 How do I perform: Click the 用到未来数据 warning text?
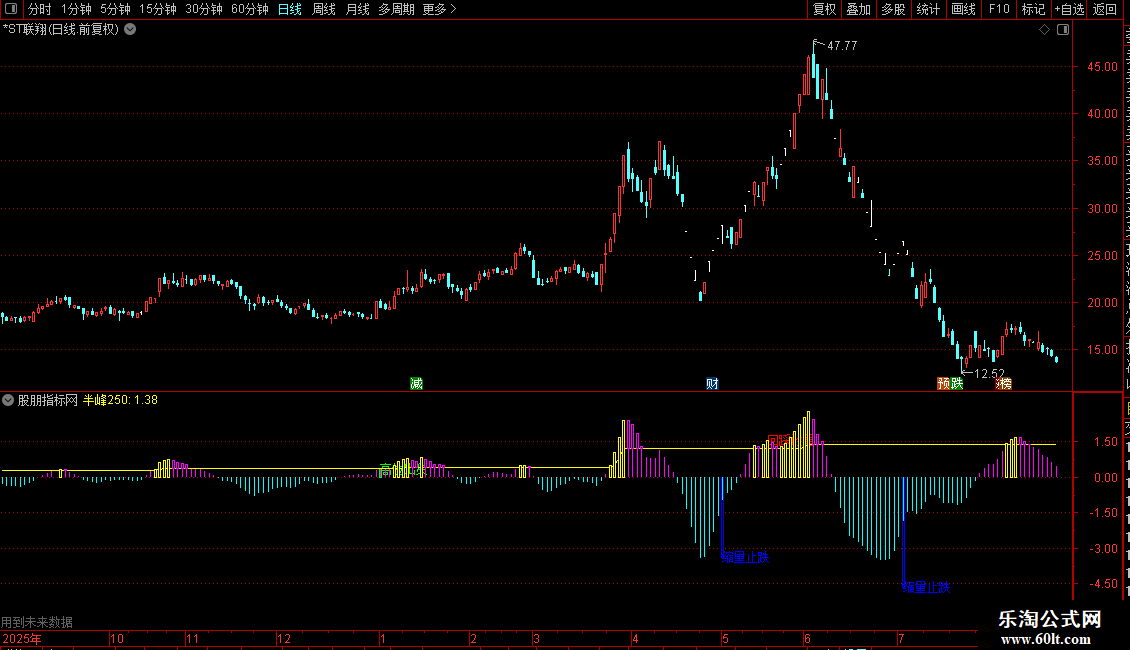click(37, 622)
